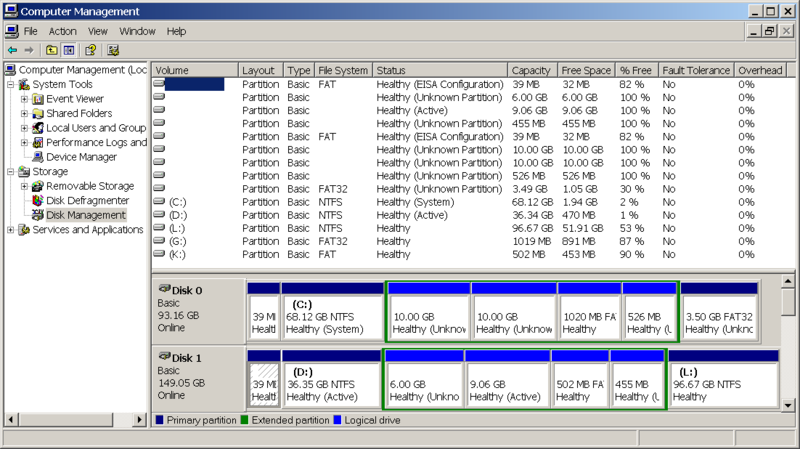Open the Action menu
The width and height of the screenshot is (800, 449).
(x=62, y=31)
